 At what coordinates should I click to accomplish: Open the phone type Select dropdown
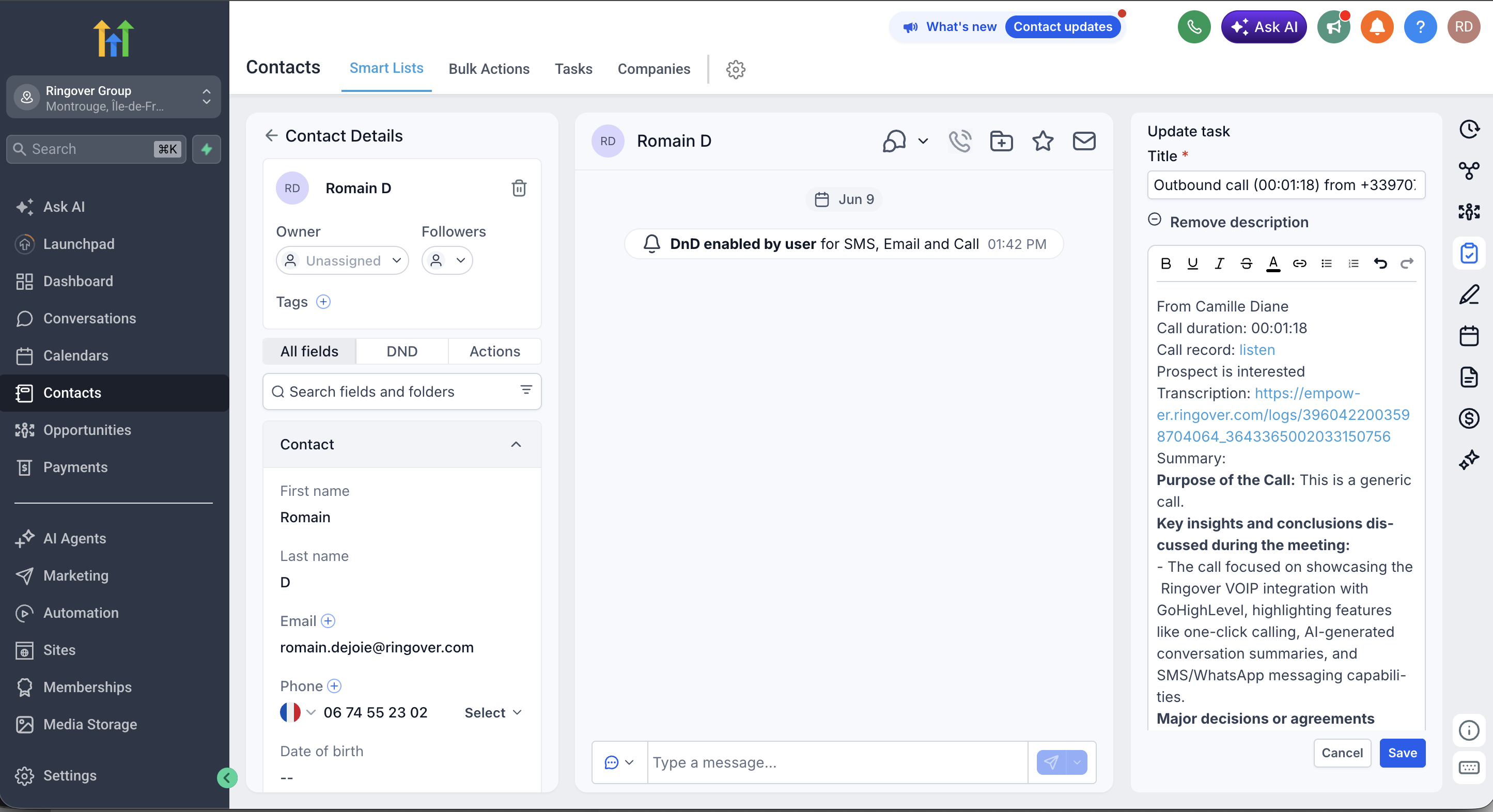point(493,713)
